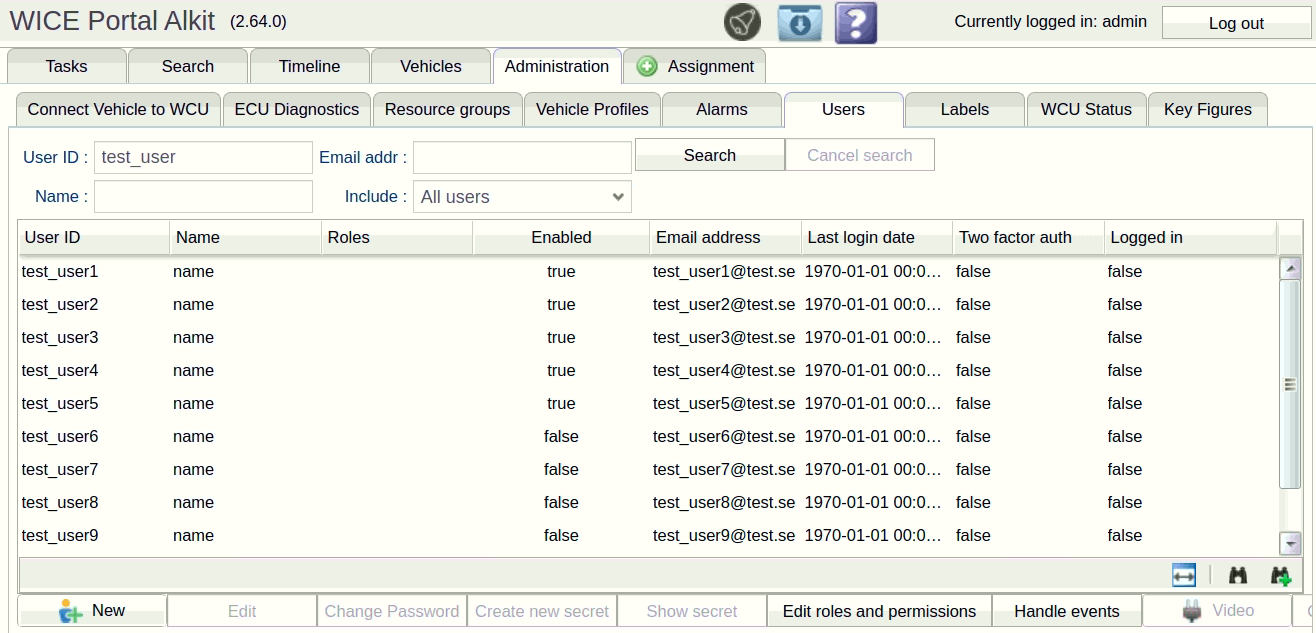Click into the Email addr field
Screen dimensions: 1316x633
coord(522,157)
